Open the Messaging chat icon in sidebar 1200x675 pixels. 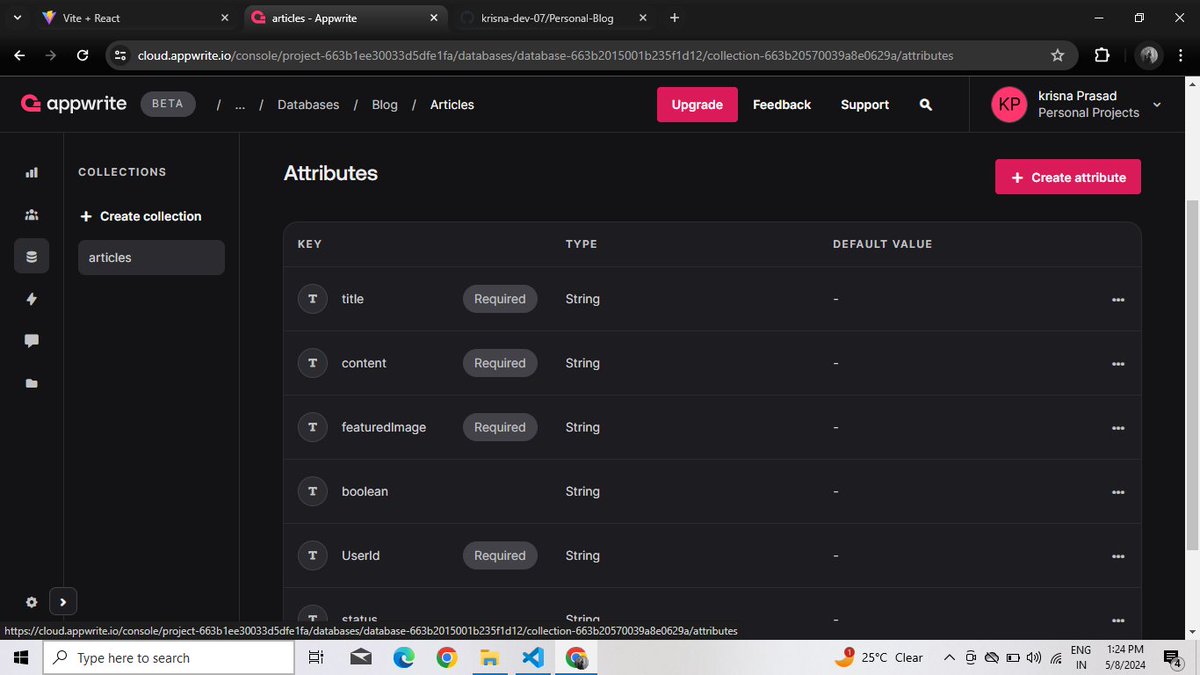pos(31,341)
